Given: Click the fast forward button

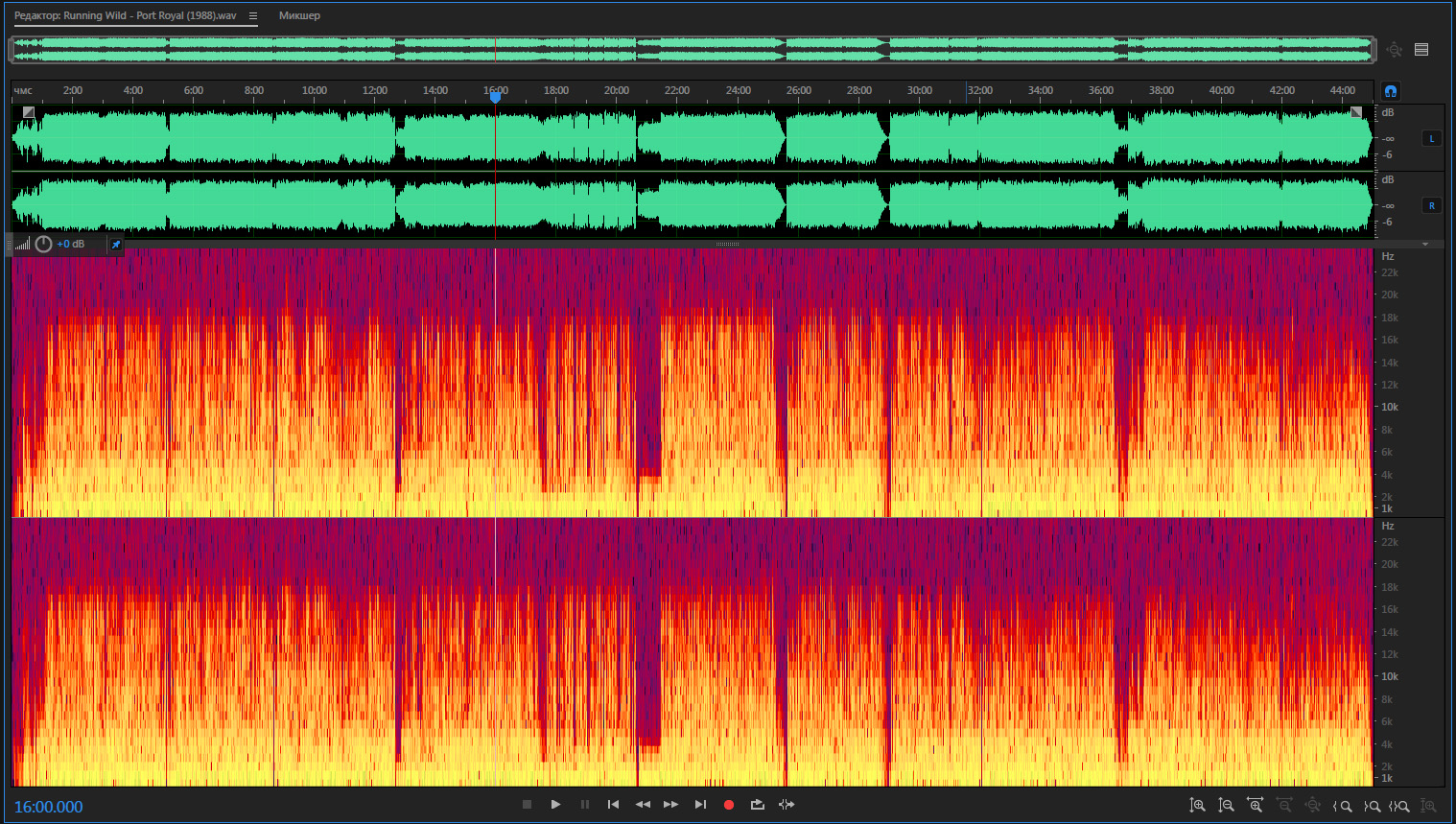Looking at the screenshot, I should 671,805.
